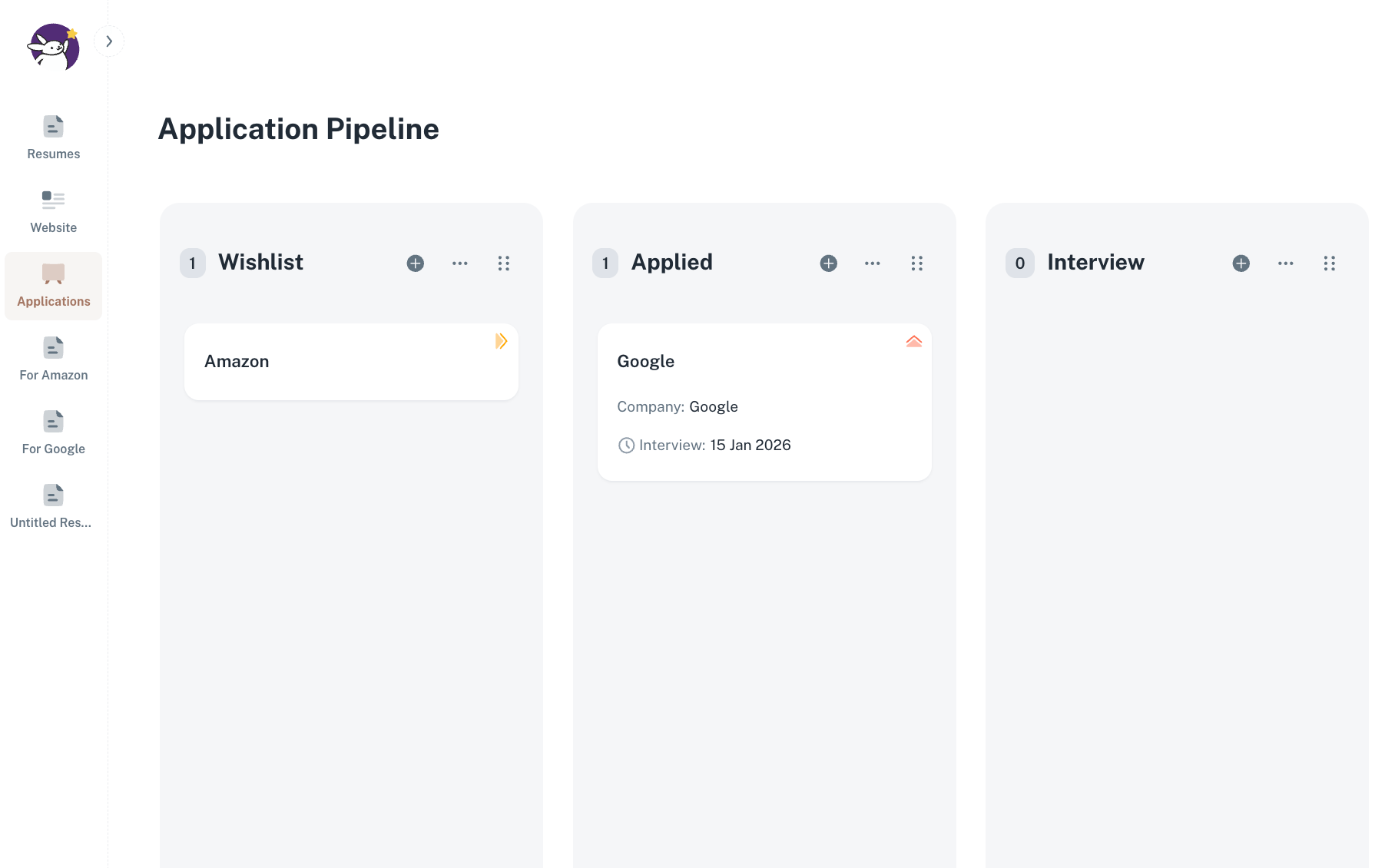Image resolution: width=1395 pixels, height=868 pixels.
Task: Open the Untitled Res... document icon
Action: click(x=52, y=495)
